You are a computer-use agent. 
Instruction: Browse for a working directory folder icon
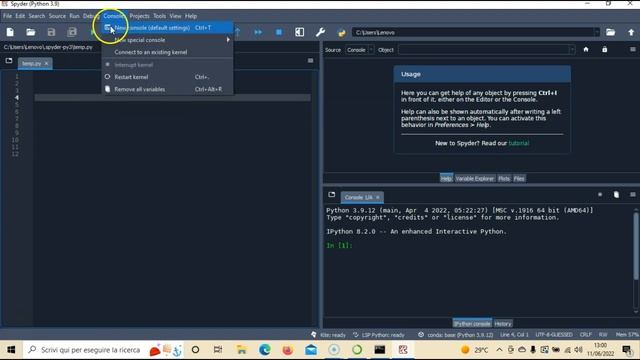coord(611,32)
